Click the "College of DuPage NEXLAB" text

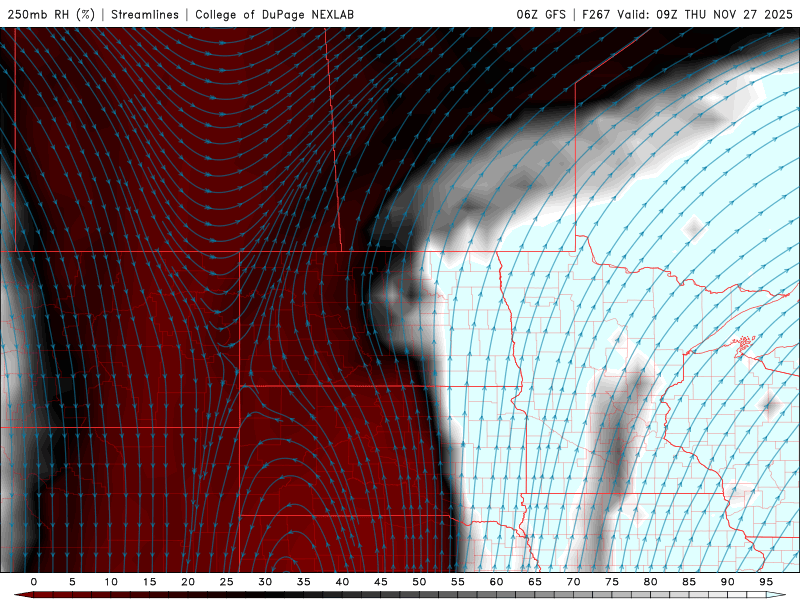tap(274, 14)
